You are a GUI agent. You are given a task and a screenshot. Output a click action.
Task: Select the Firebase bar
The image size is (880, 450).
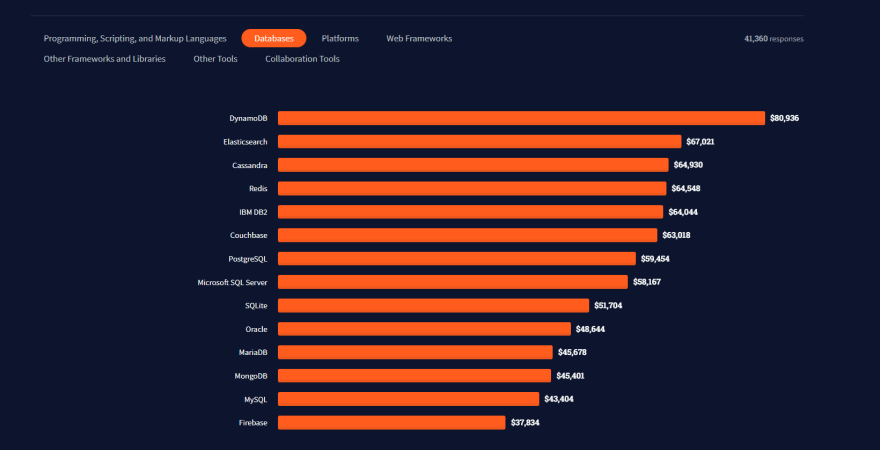(392, 423)
